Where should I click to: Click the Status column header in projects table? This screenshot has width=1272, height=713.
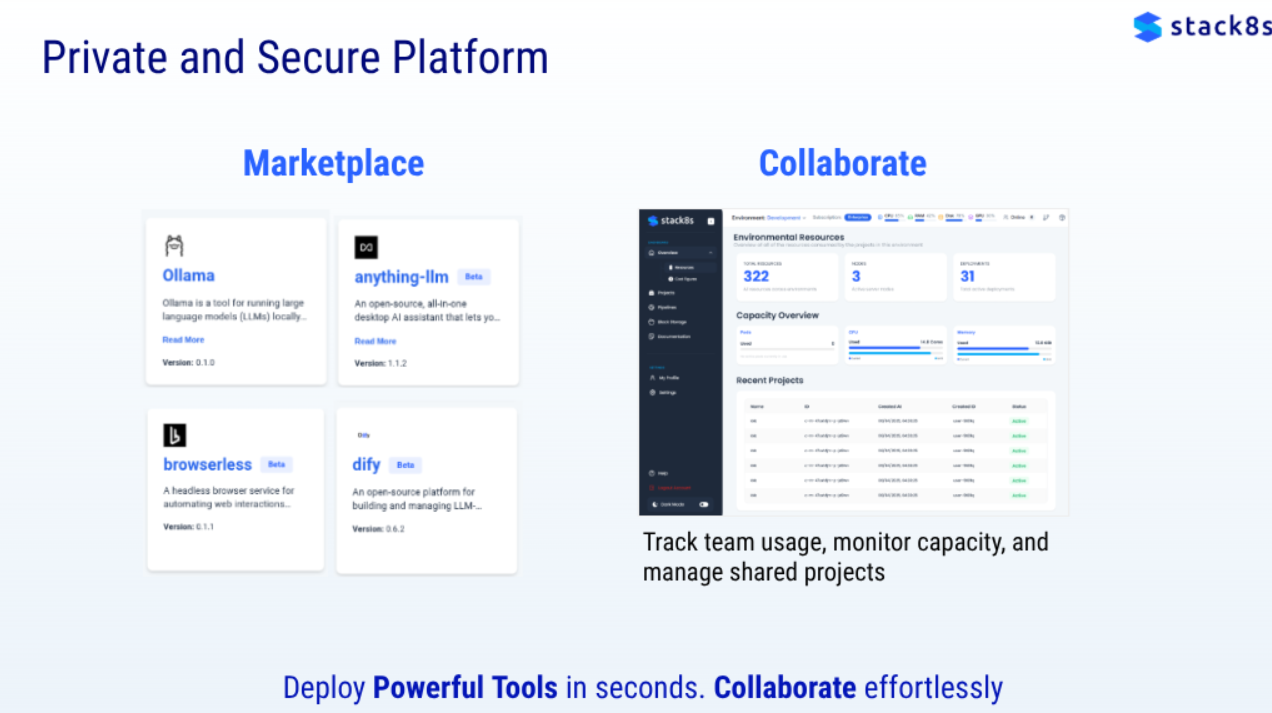[x=1018, y=407]
